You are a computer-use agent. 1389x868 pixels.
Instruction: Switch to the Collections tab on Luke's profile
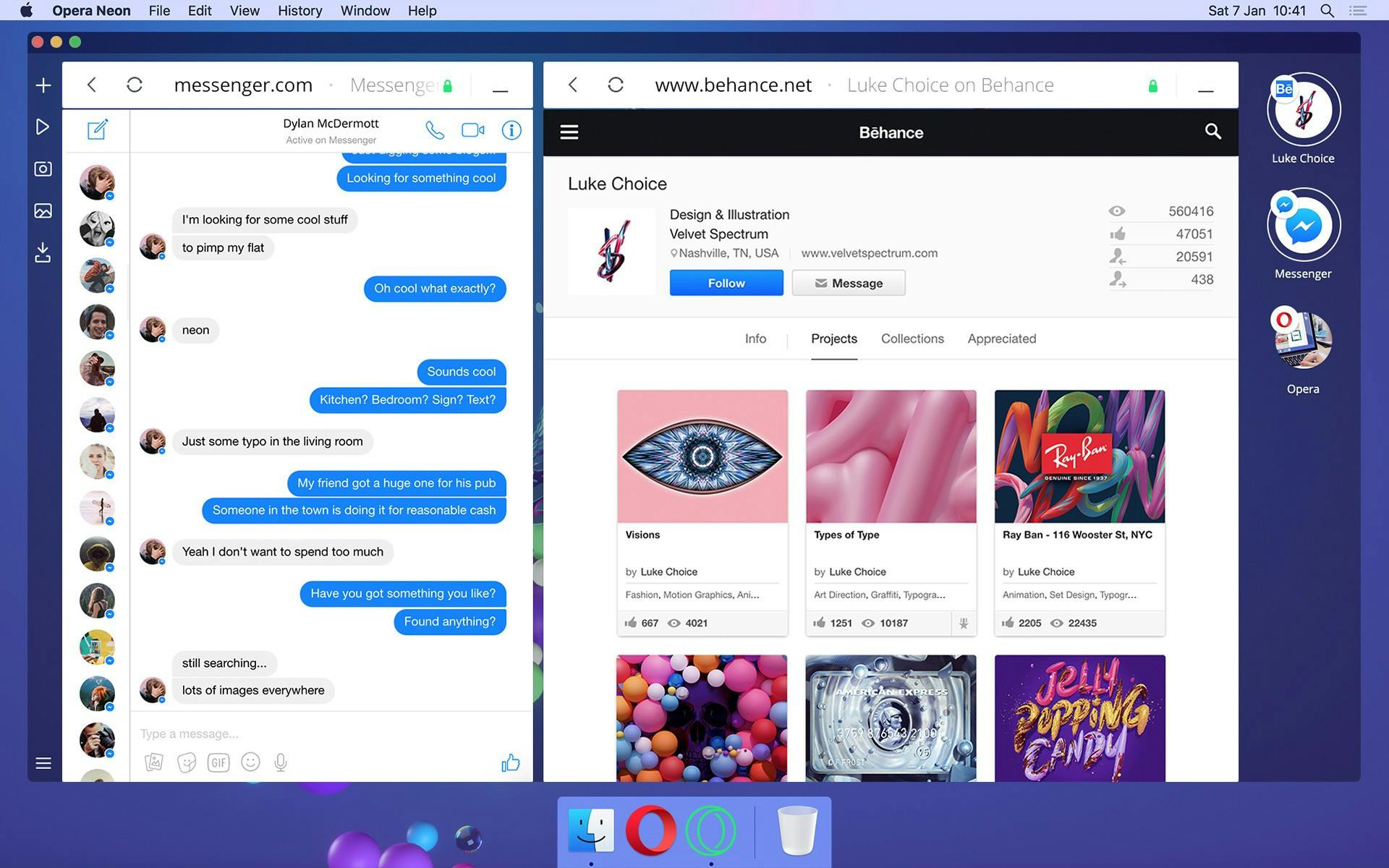(912, 339)
